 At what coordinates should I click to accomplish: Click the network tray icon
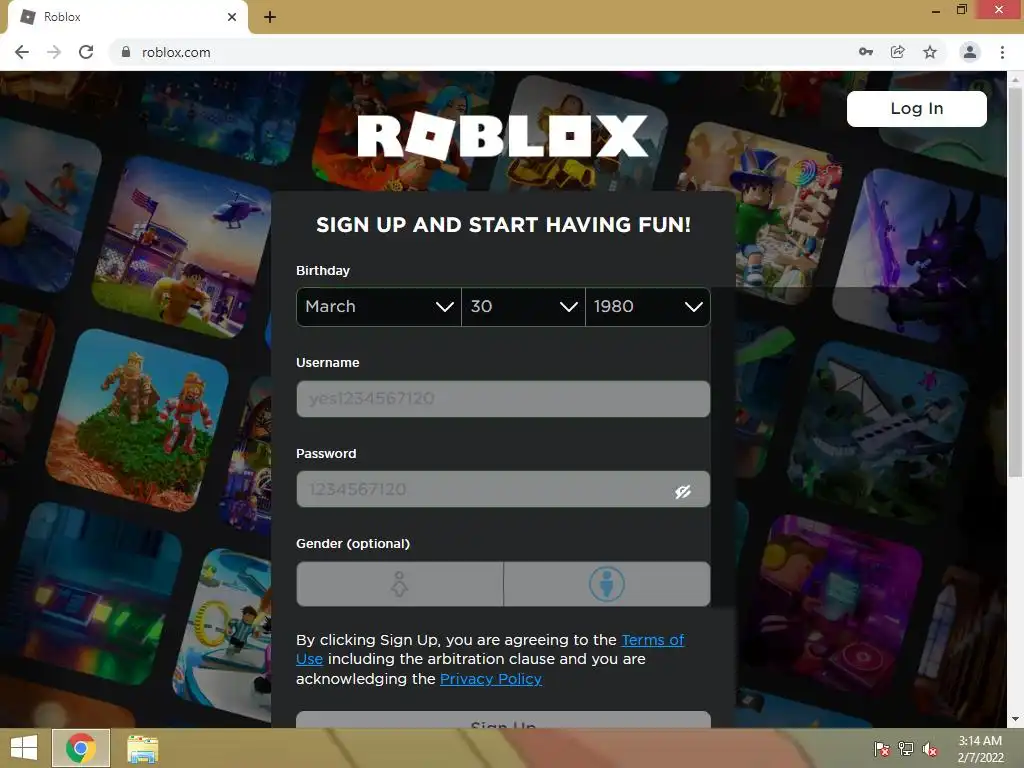pos(906,748)
